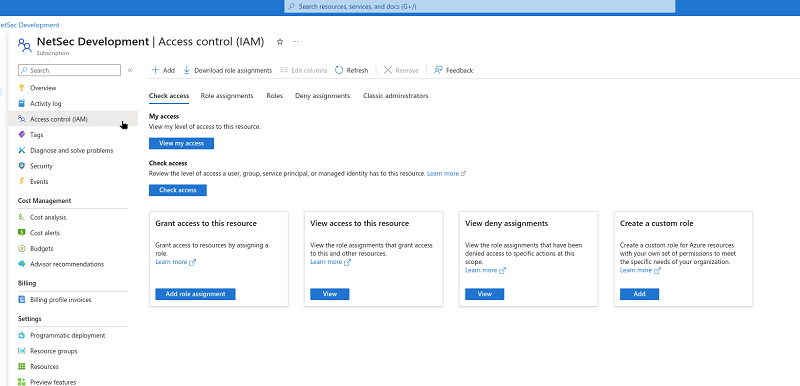Favorite the page with the star icon

click(x=280, y=42)
